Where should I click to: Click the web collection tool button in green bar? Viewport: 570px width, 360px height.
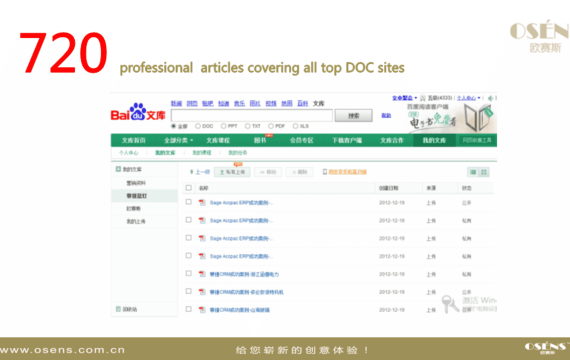[477, 140]
